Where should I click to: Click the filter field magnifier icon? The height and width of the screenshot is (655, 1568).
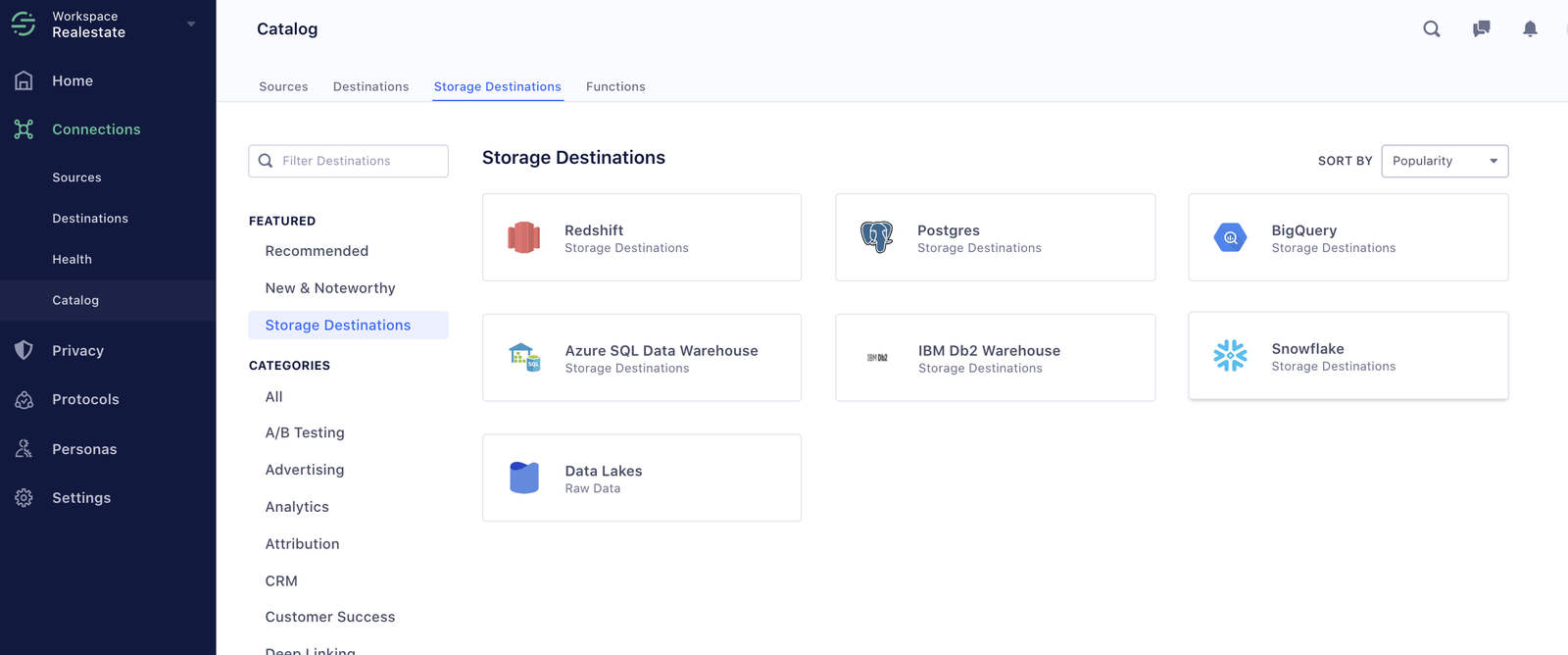[x=266, y=161]
